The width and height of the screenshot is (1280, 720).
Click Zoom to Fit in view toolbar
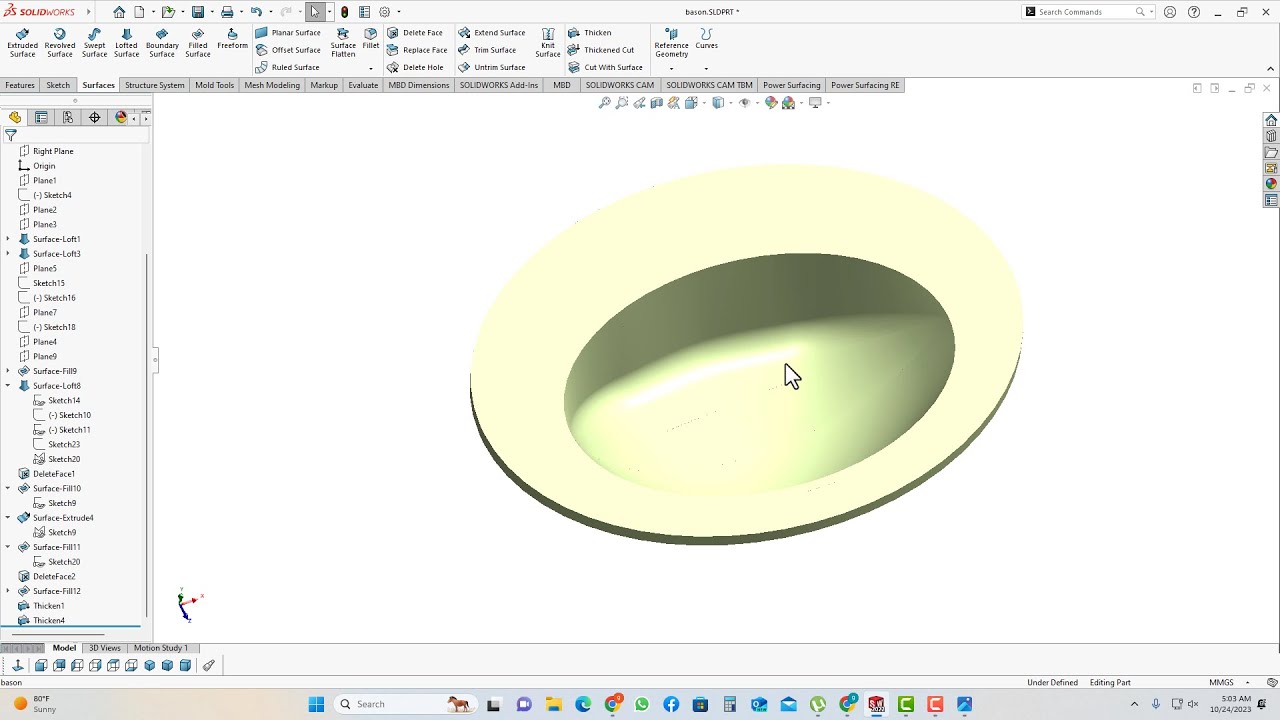(x=604, y=103)
